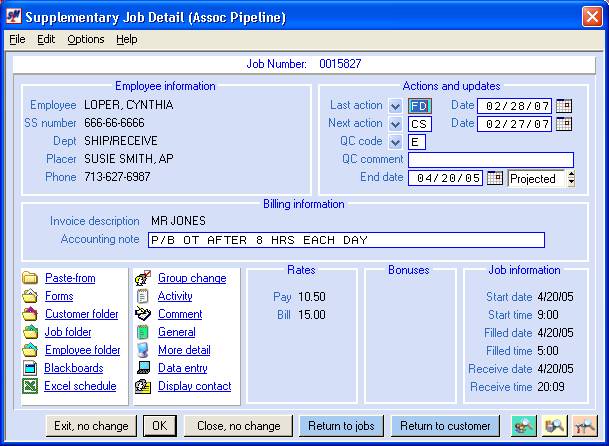The height and width of the screenshot is (446, 609).
Task: Click the Display contact icon
Action: (x=143, y=386)
